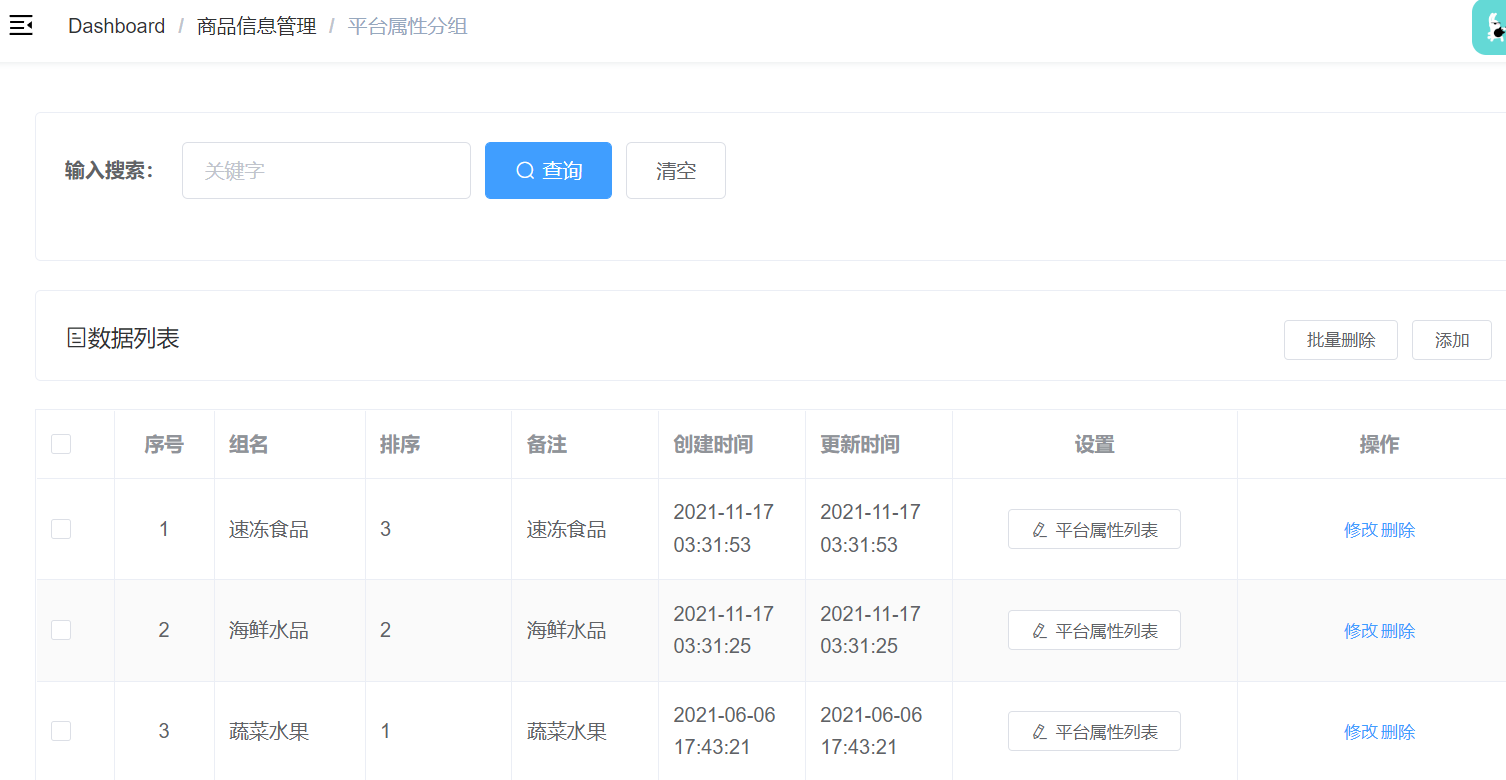Click the user avatar in top-right corner

[1490, 27]
